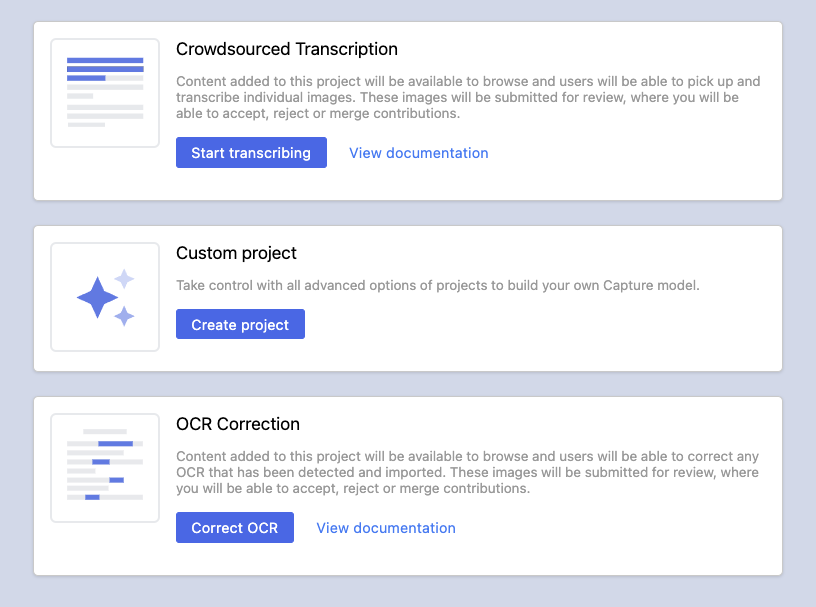Open documentation for Crowdsourced Transcription

pos(418,152)
